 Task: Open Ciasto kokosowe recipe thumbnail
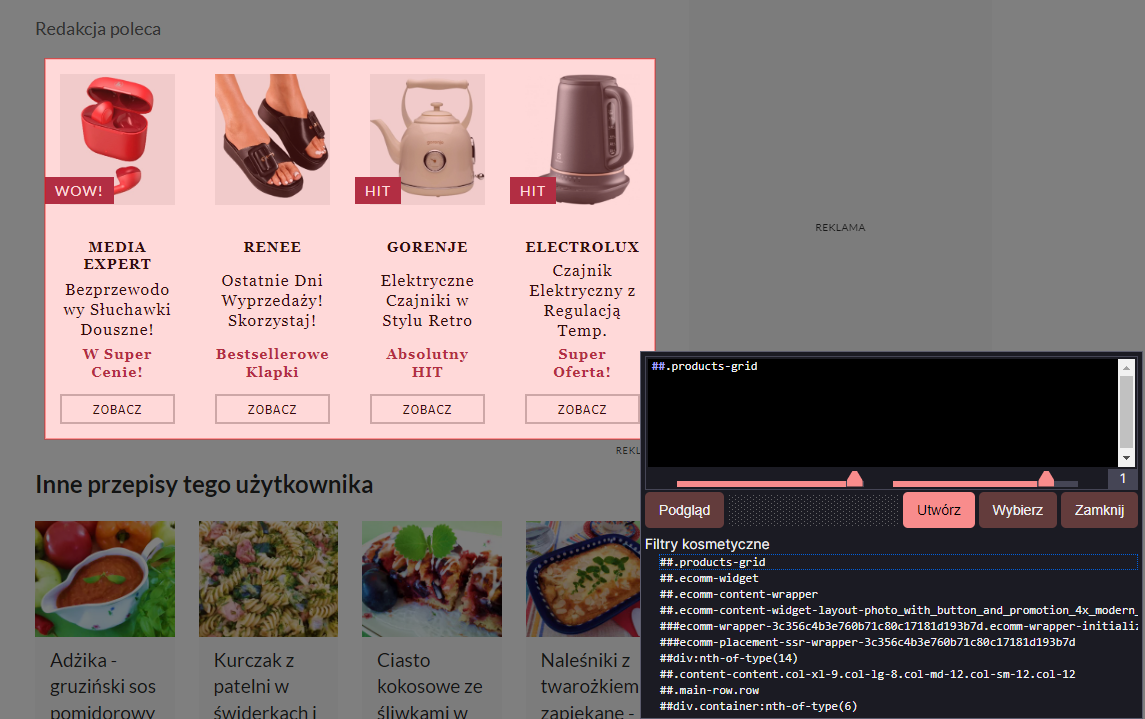click(x=432, y=579)
